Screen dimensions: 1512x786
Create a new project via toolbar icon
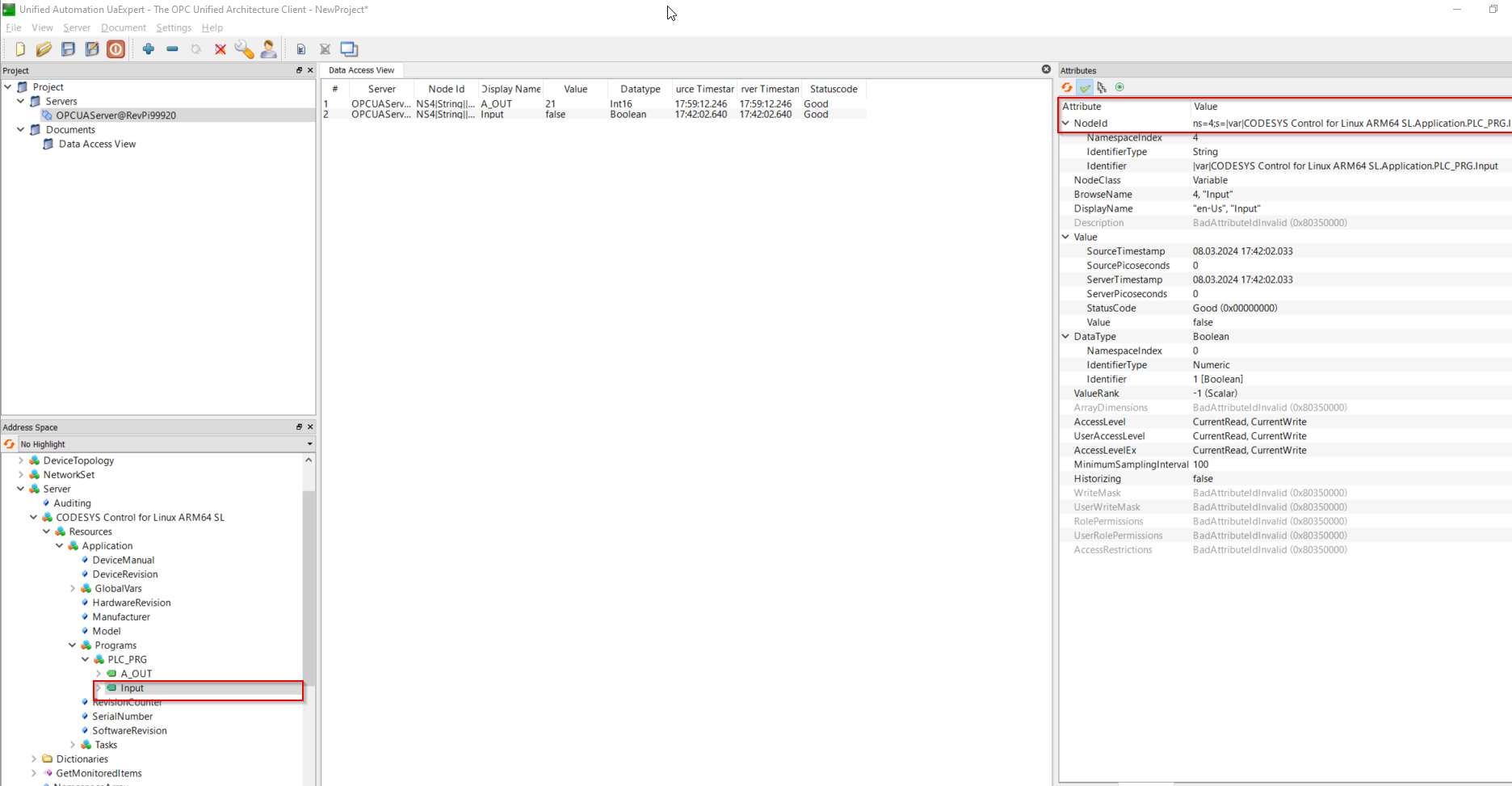pyautogui.click(x=19, y=48)
